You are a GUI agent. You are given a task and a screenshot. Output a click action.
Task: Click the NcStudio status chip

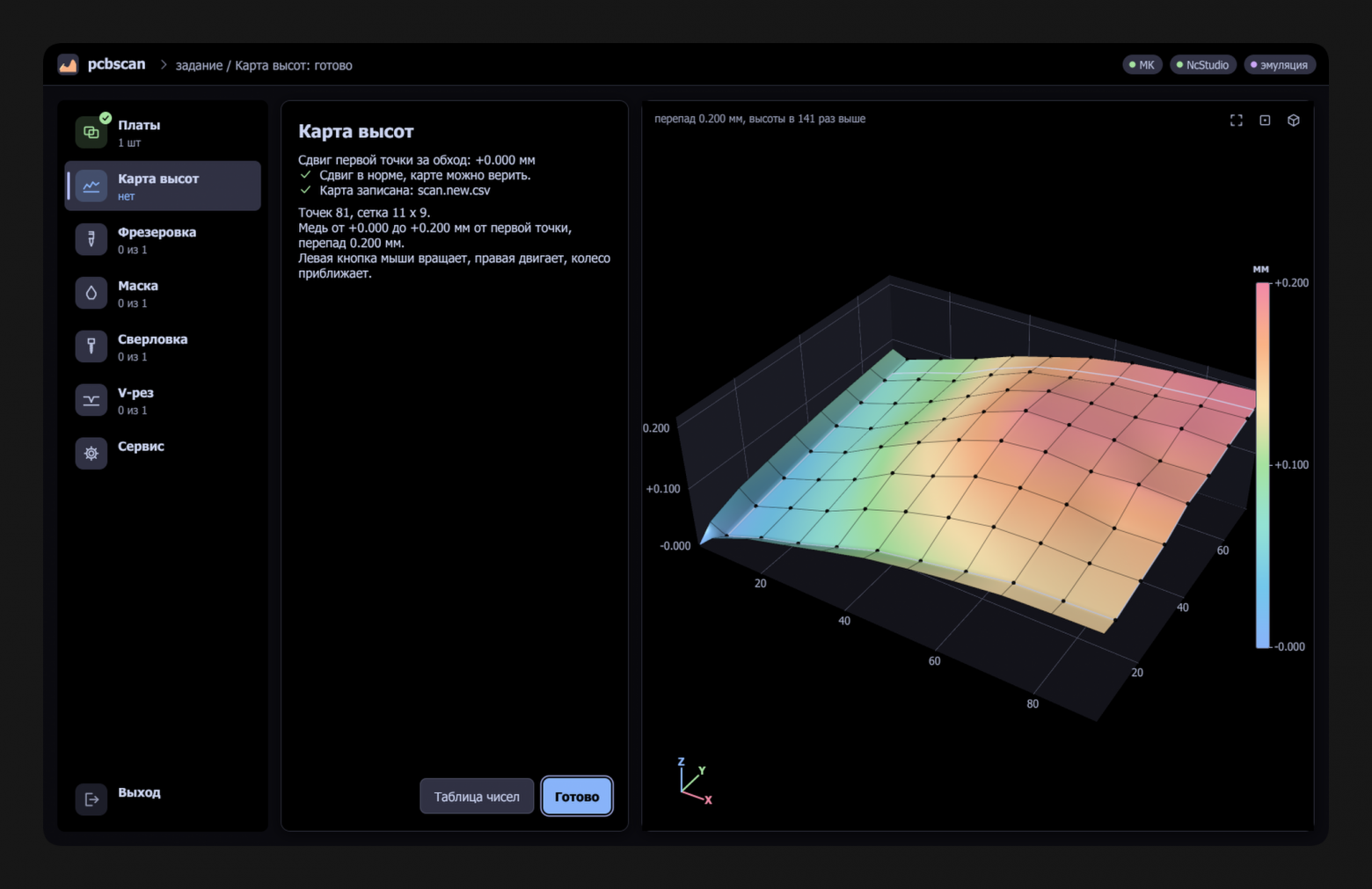[x=1203, y=65]
